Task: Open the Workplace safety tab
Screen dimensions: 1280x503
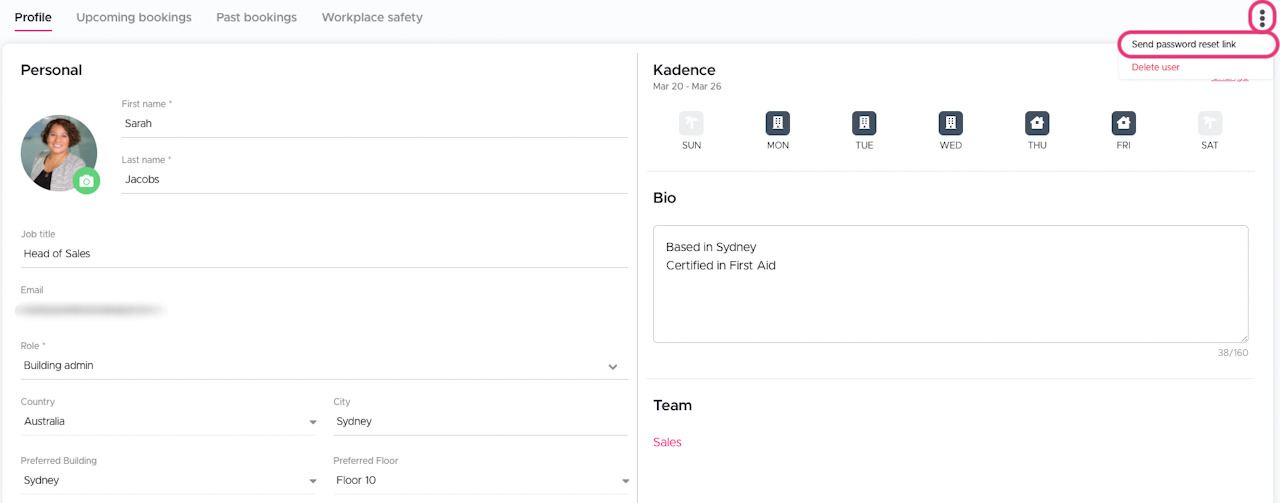Action: 372,17
